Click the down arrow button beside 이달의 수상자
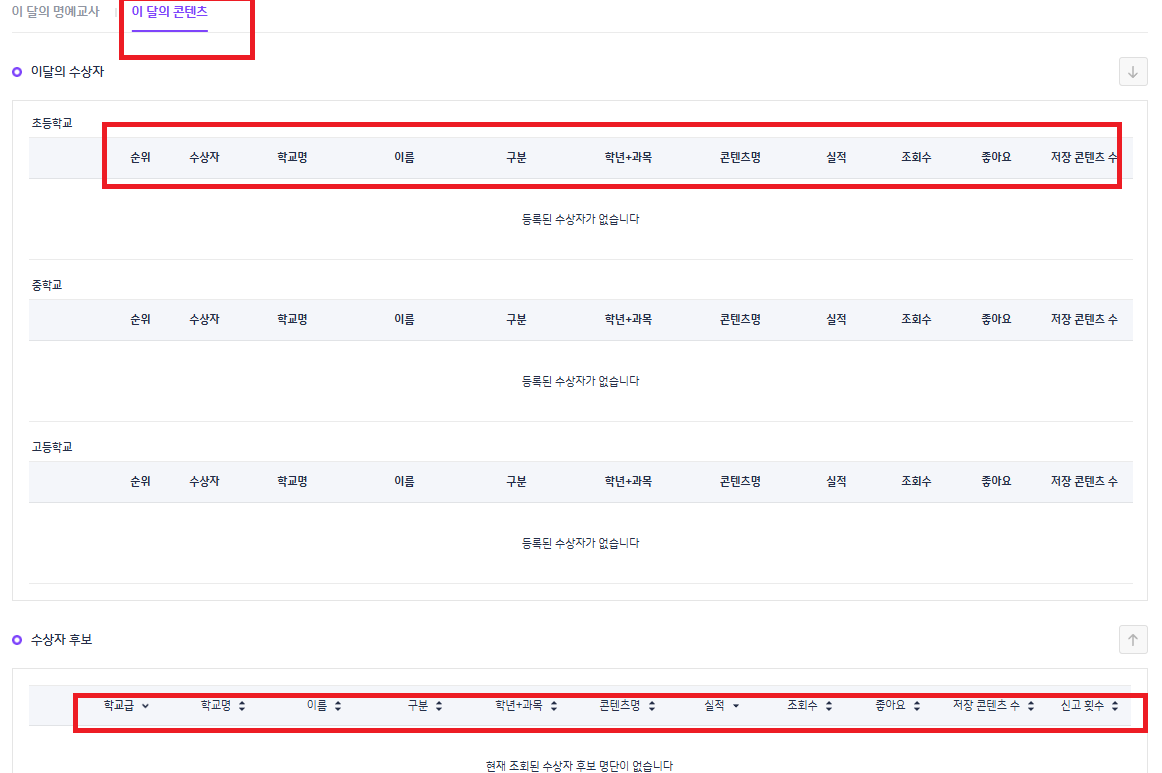This screenshot has width=1162, height=773. tap(1133, 72)
